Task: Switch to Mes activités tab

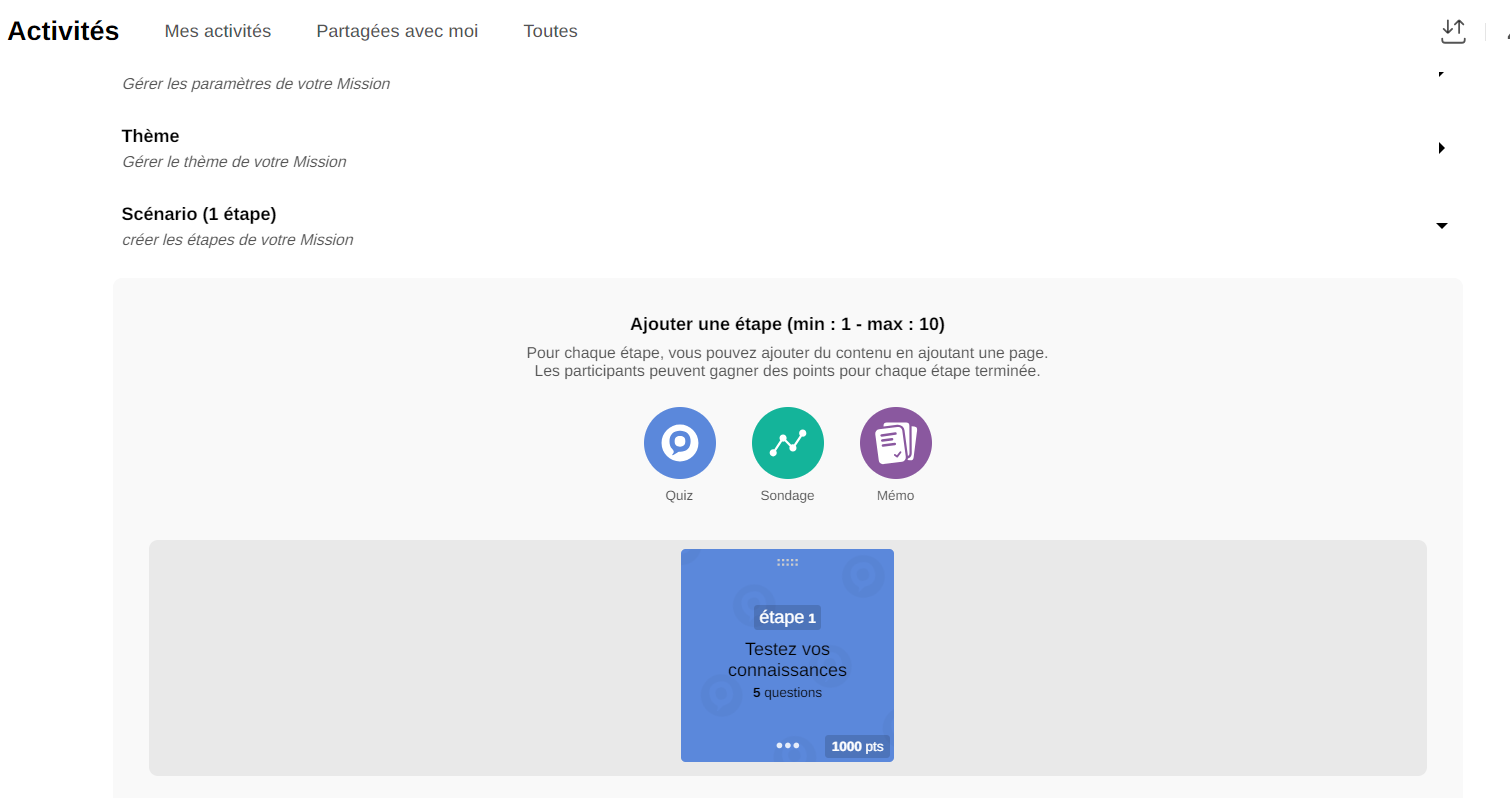Action: [x=218, y=31]
